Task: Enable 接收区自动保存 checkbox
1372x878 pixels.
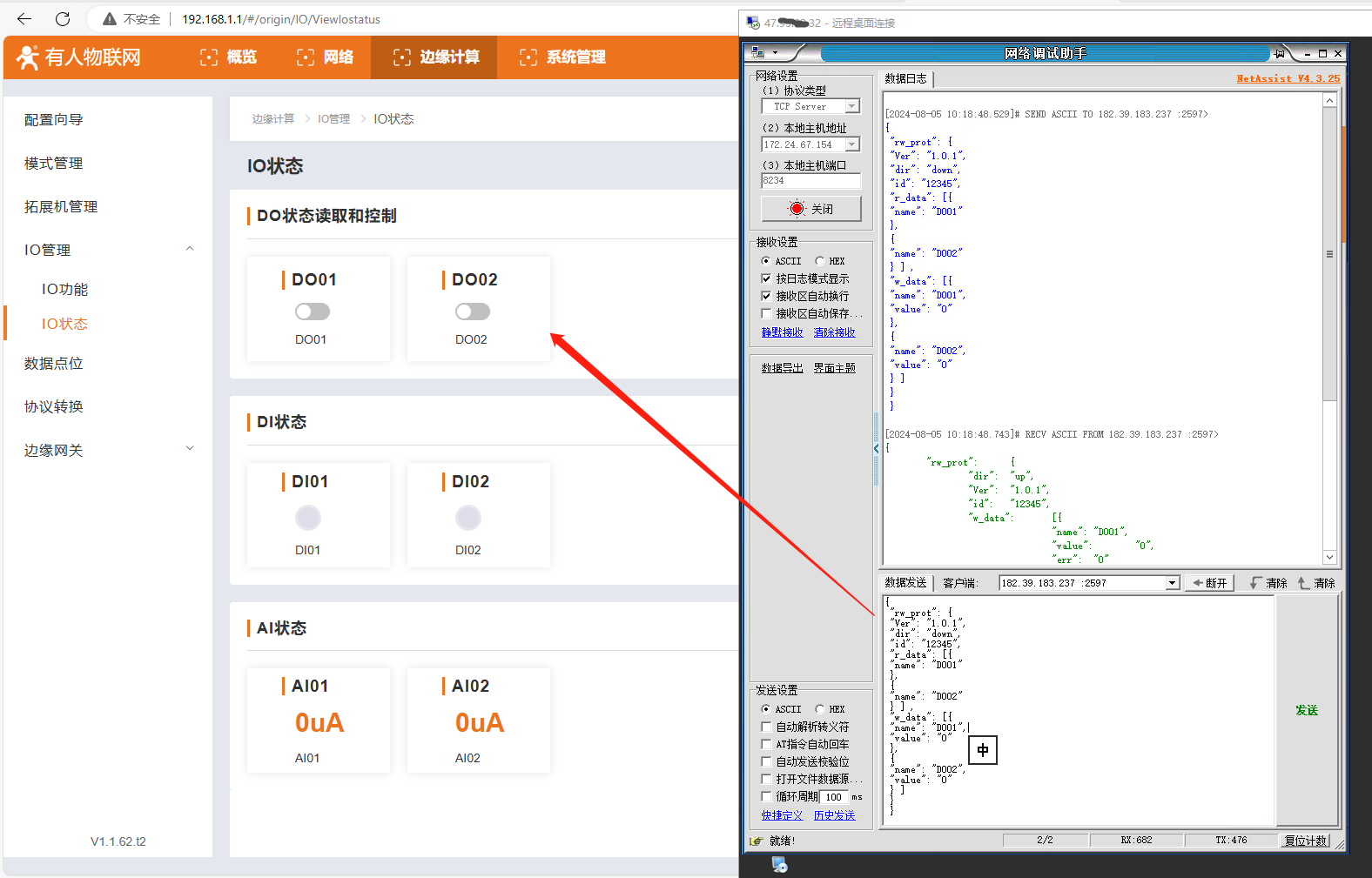Action: click(766, 313)
